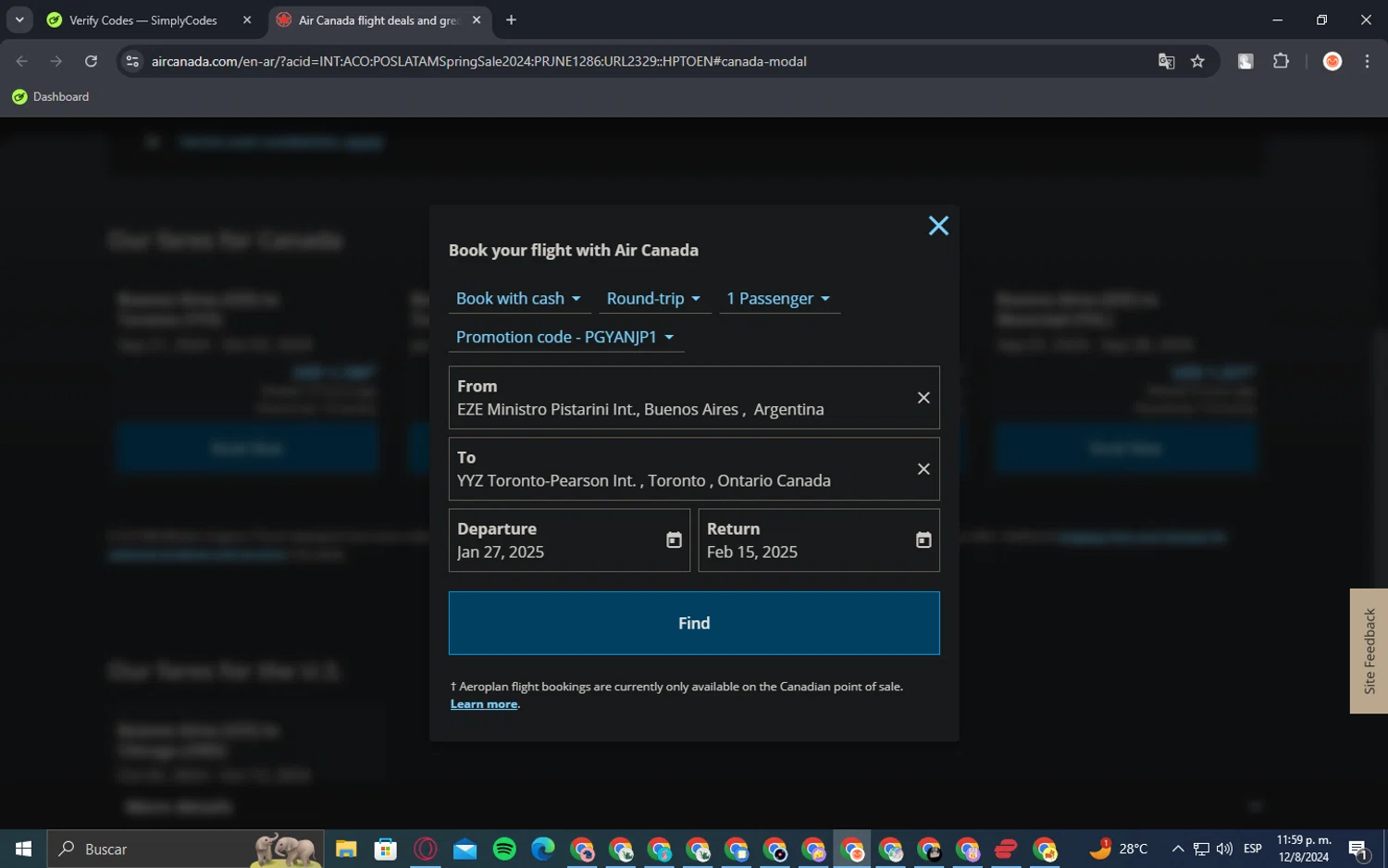This screenshot has height=868, width=1388.
Task: Open the Return calendar icon
Action: (923, 540)
